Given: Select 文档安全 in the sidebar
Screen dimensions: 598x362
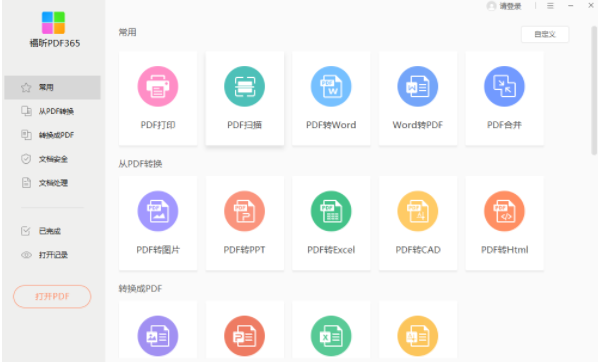Looking at the screenshot, I should click(x=53, y=159).
